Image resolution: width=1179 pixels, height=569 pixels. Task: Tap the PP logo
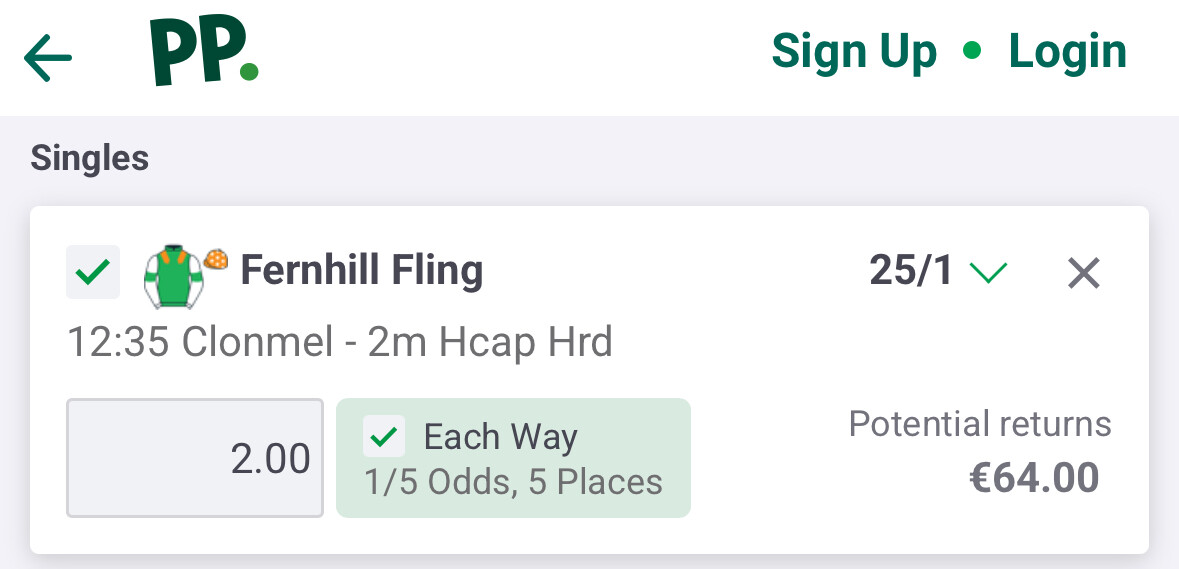pos(203,52)
